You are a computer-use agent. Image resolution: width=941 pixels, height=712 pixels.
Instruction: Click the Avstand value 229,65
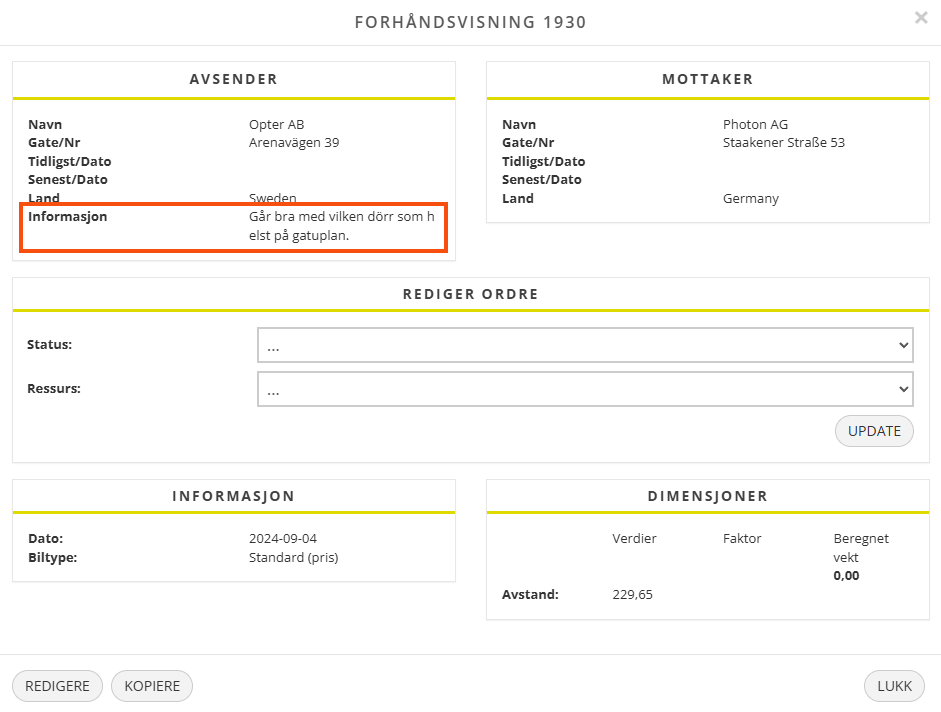[x=632, y=595]
